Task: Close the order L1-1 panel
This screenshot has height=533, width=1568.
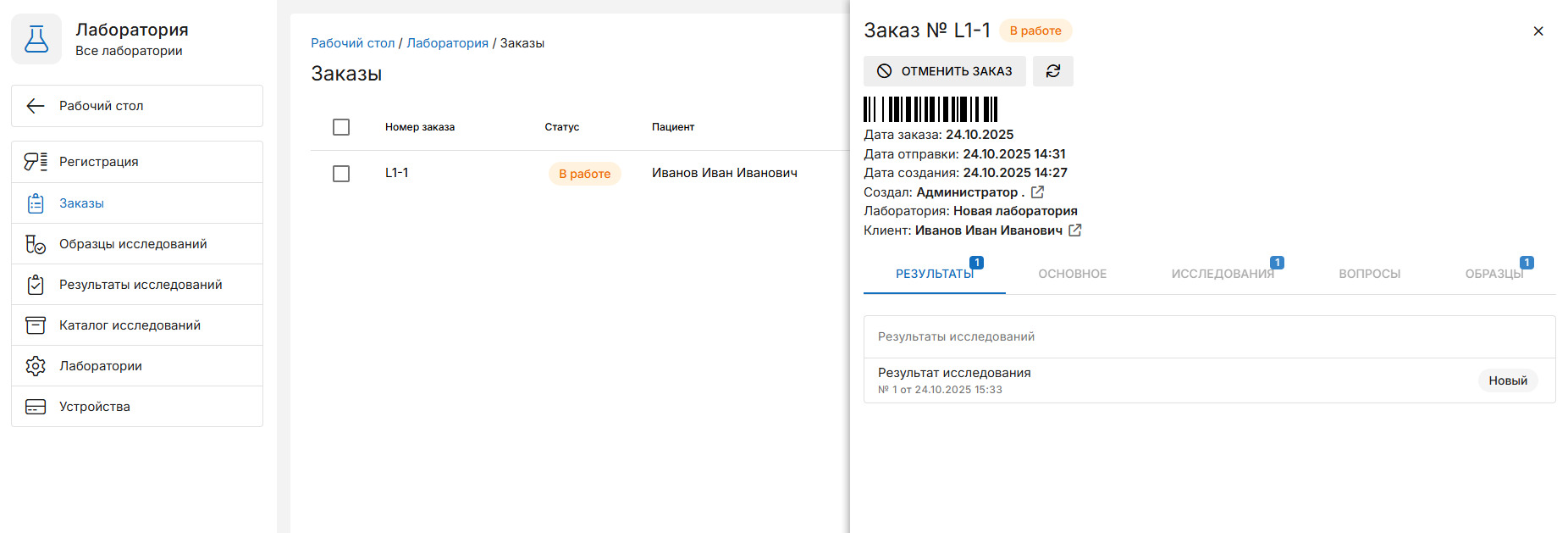Action: [1538, 31]
